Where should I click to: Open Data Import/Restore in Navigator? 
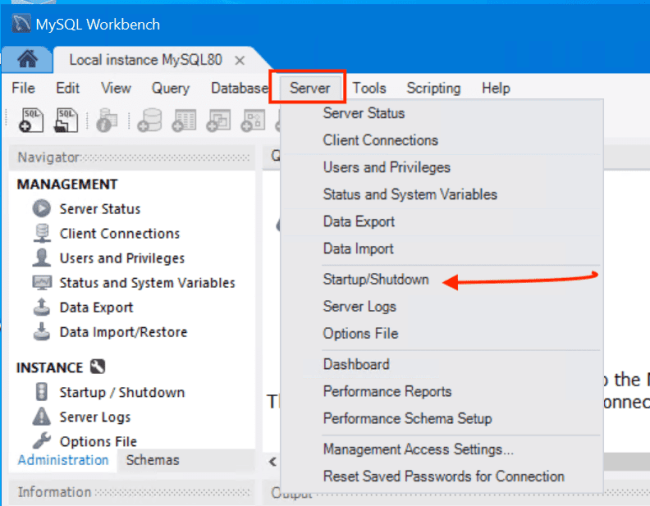tap(123, 332)
